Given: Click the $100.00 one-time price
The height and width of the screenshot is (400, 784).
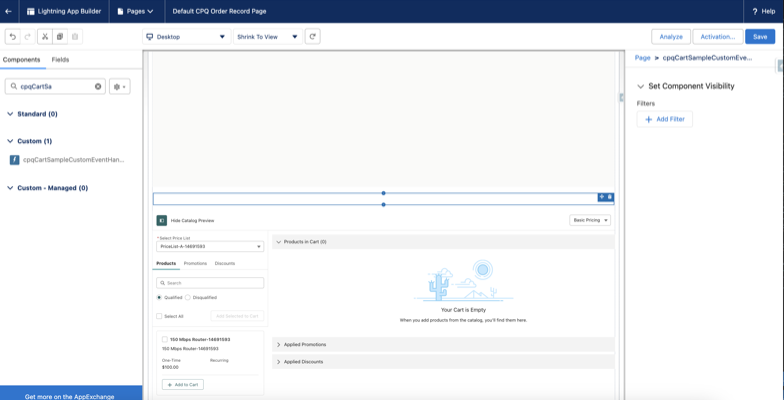Looking at the screenshot, I should [170, 368].
